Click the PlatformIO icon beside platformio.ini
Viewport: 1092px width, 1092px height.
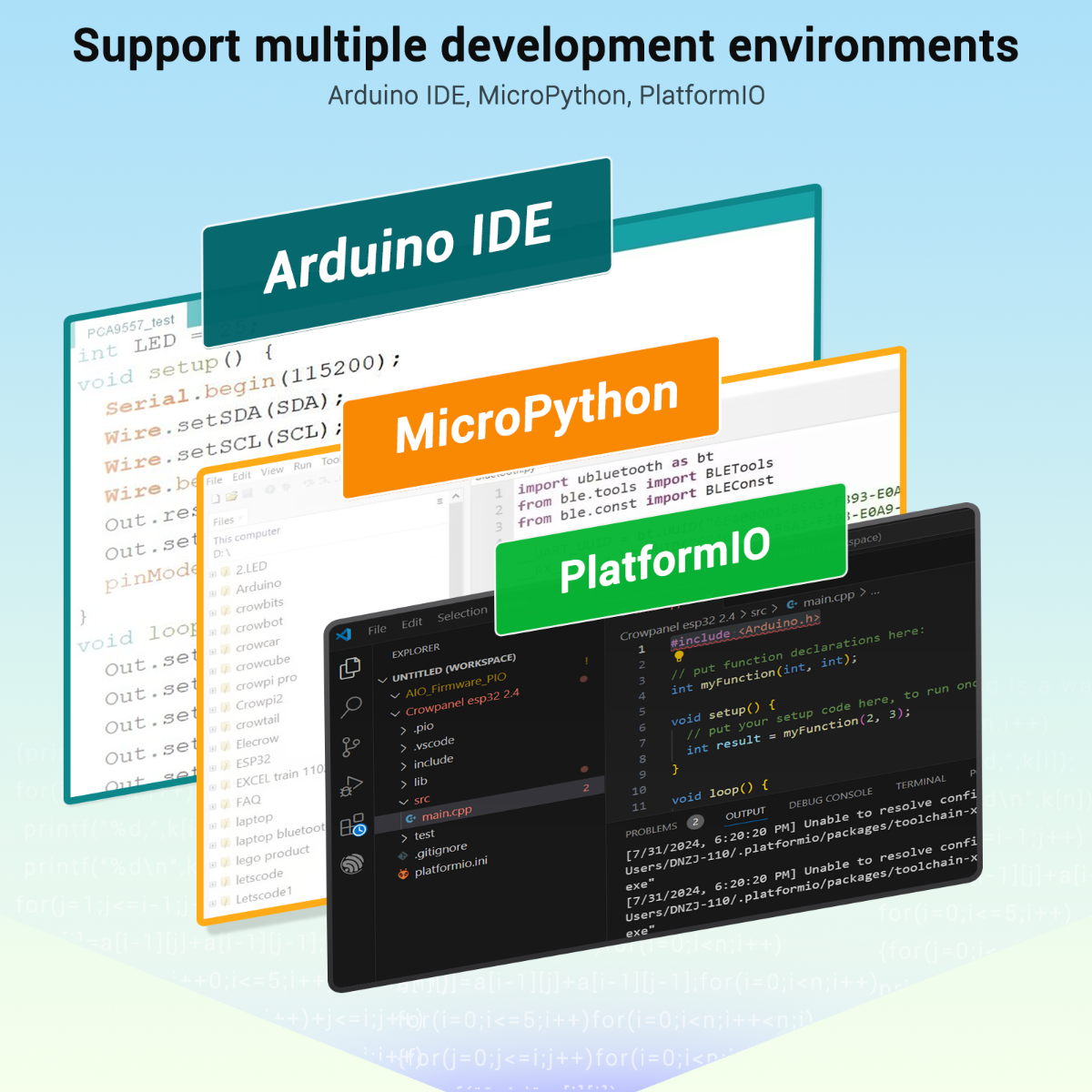[x=403, y=875]
